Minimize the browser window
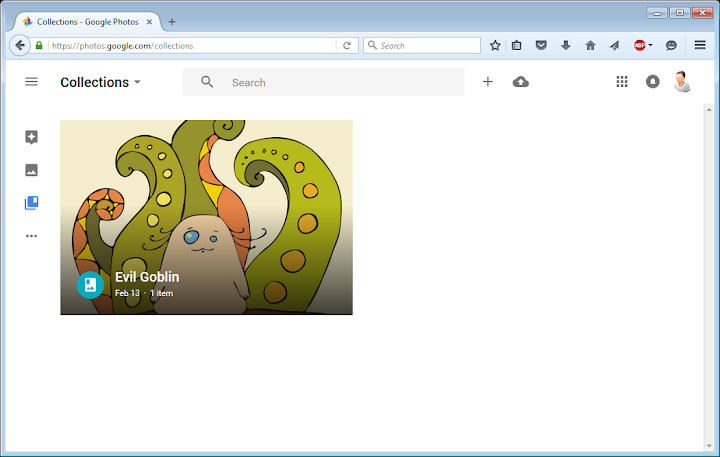 tap(657, 13)
